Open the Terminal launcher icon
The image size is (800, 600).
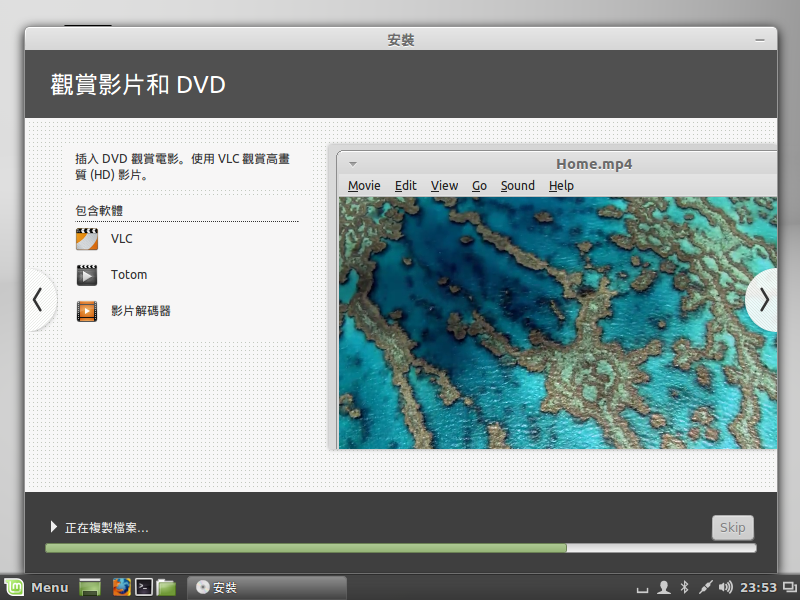[144, 587]
